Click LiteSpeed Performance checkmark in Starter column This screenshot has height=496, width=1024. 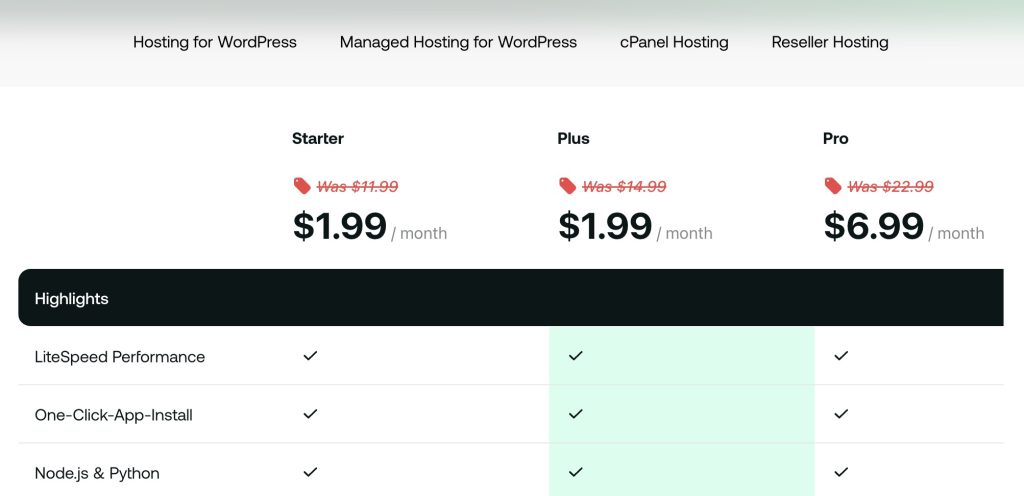[x=310, y=356]
